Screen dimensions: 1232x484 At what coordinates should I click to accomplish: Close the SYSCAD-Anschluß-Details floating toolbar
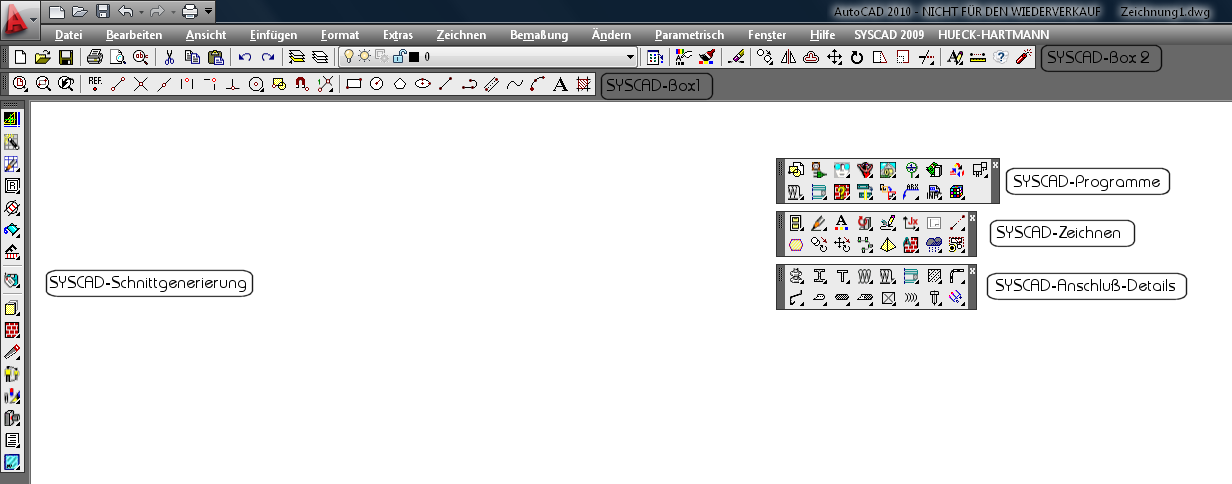972,270
